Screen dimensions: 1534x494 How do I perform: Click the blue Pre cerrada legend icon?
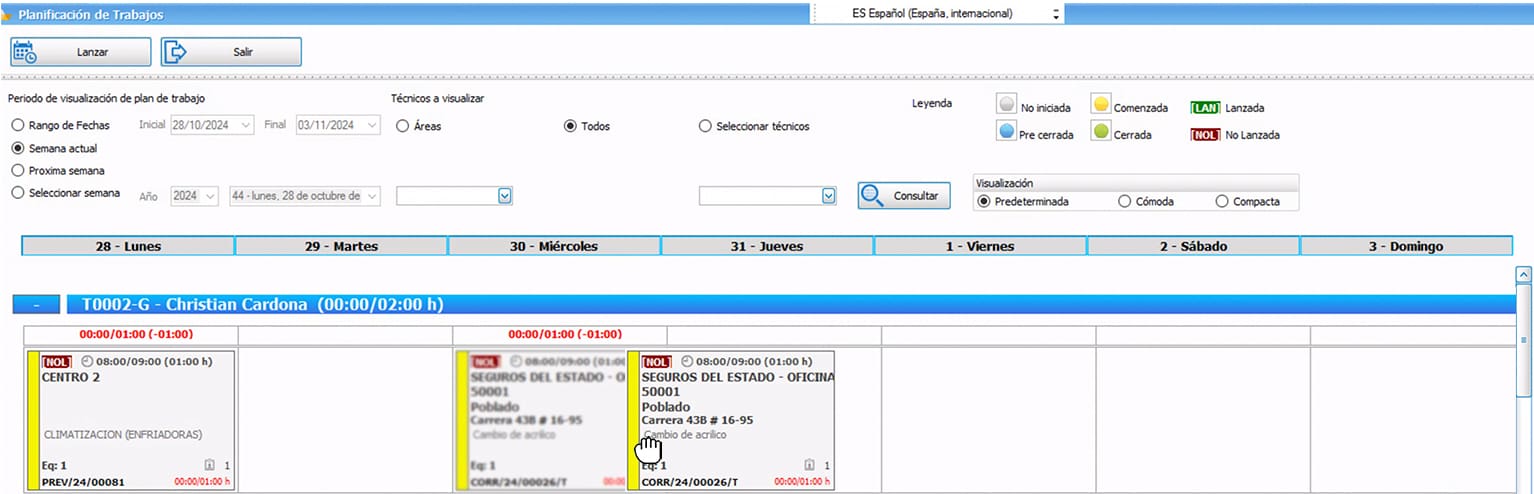[1007, 132]
